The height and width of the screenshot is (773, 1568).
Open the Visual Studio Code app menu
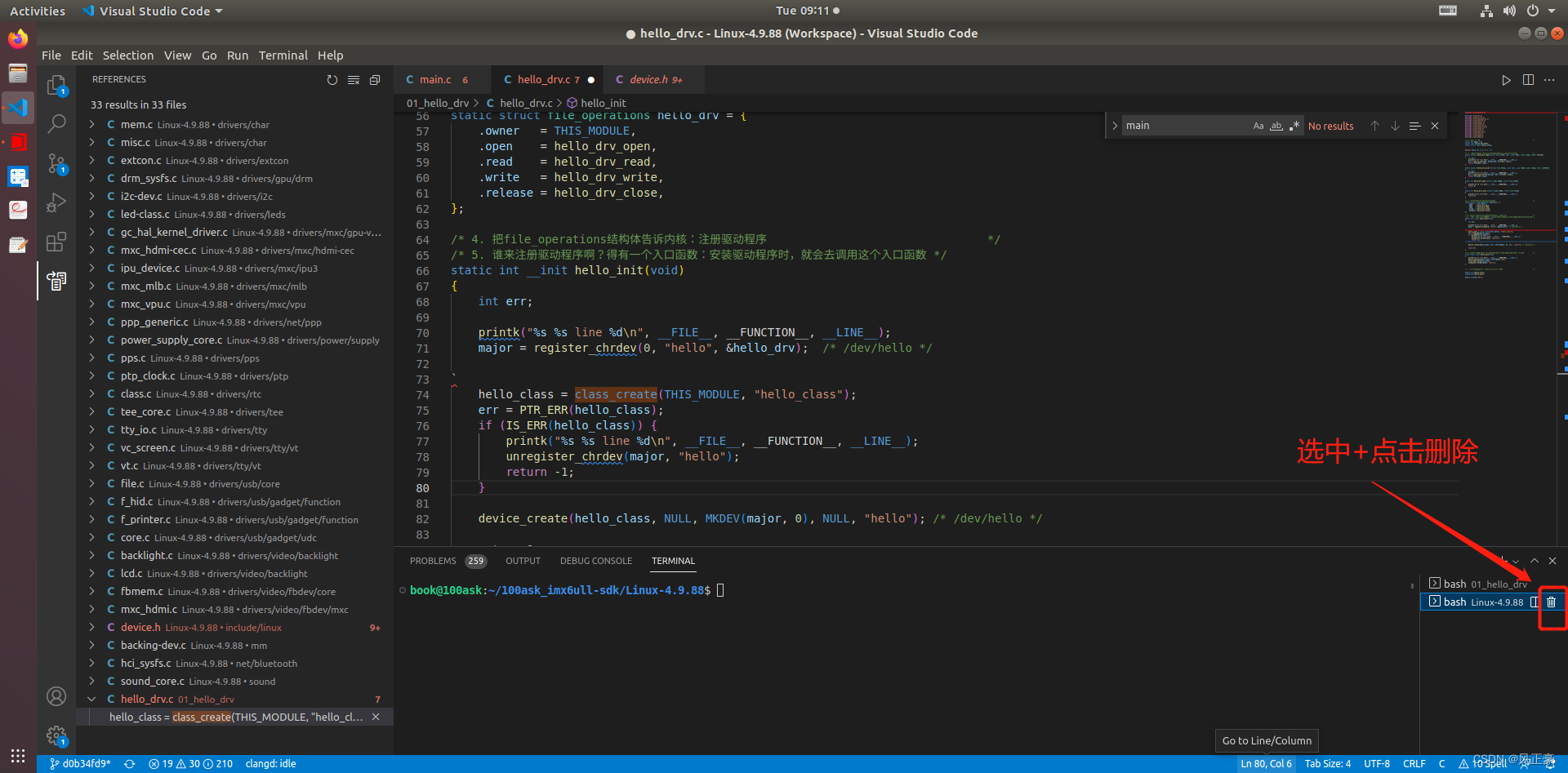coord(153,11)
